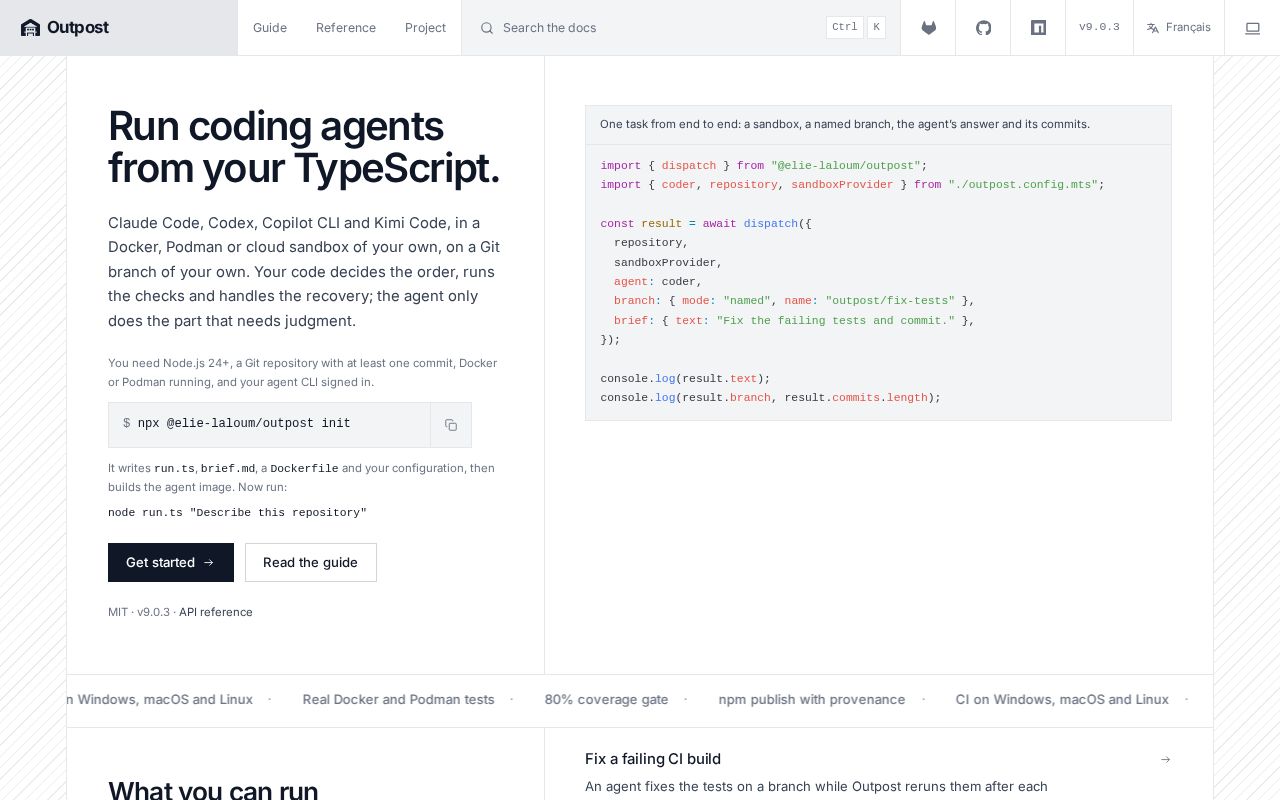The width and height of the screenshot is (1280, 800).
Task: Open the Project menu item
Action: pyautogui.click(x=425, y=28)
